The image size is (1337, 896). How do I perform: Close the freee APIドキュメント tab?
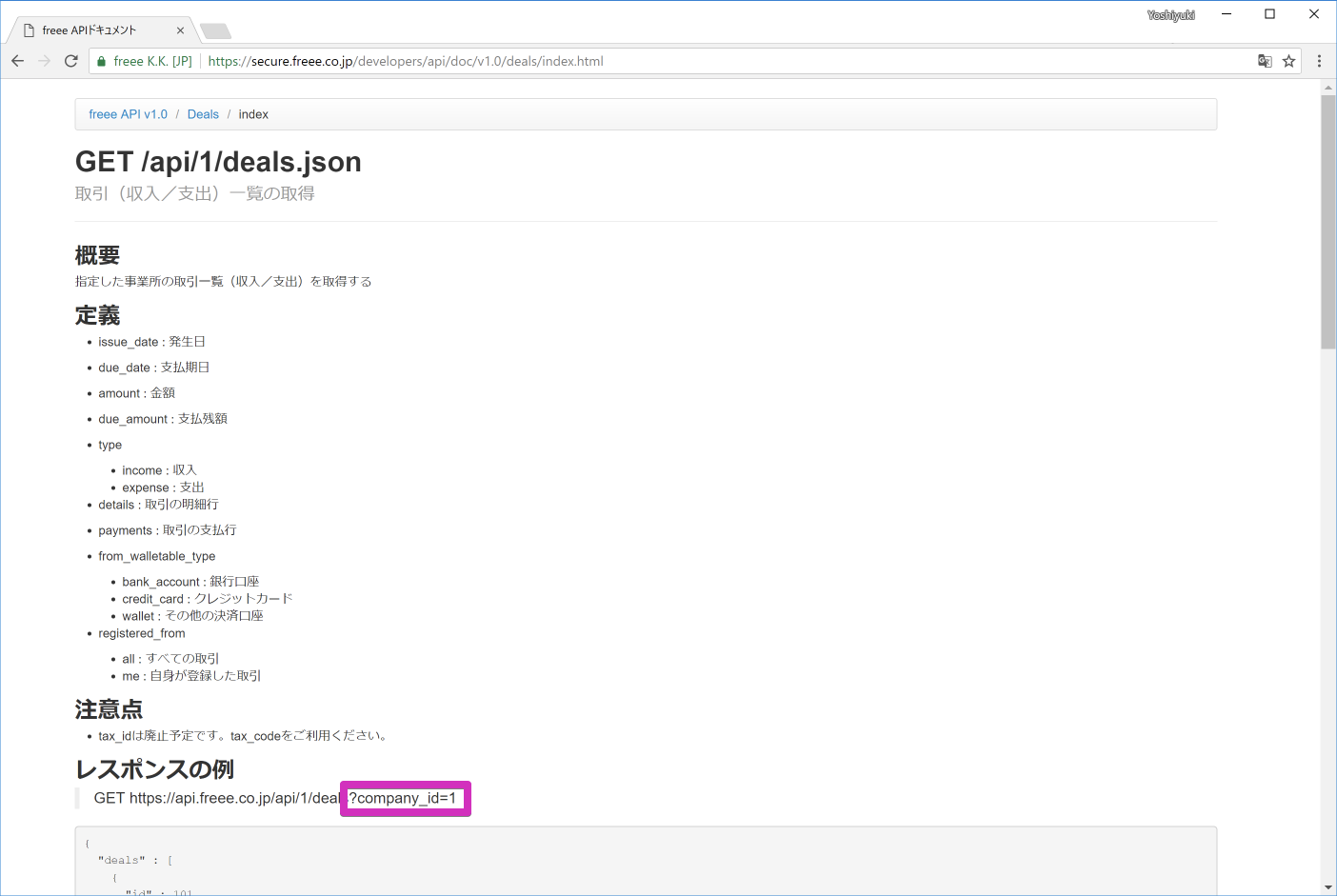click(x=180, y=30)
